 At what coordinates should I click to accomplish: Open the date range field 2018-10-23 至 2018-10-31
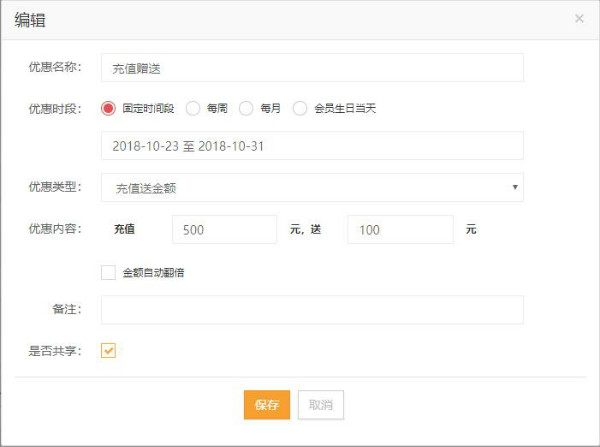coord(312,146)
